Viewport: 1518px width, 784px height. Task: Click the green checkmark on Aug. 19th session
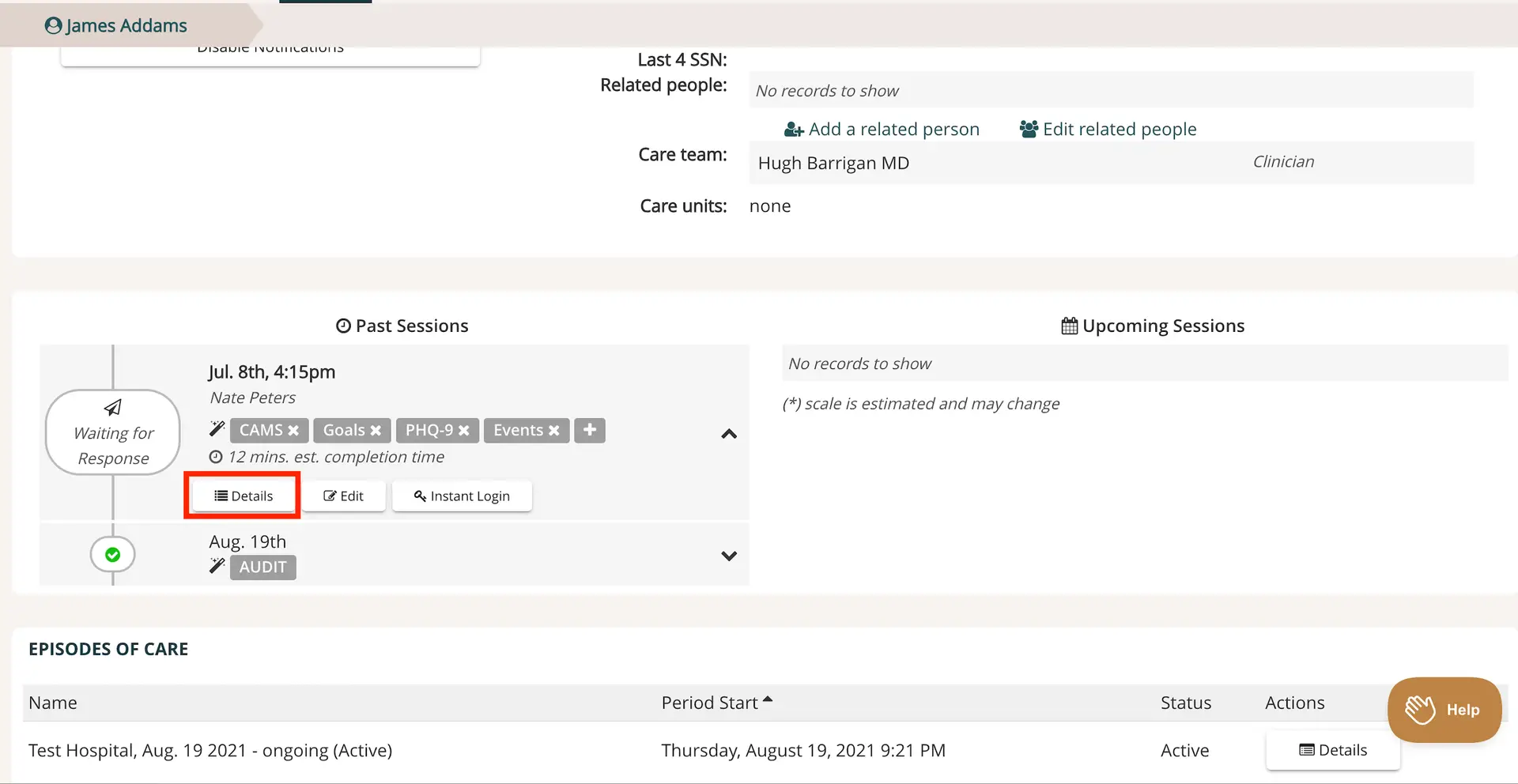tap(112, 554)
